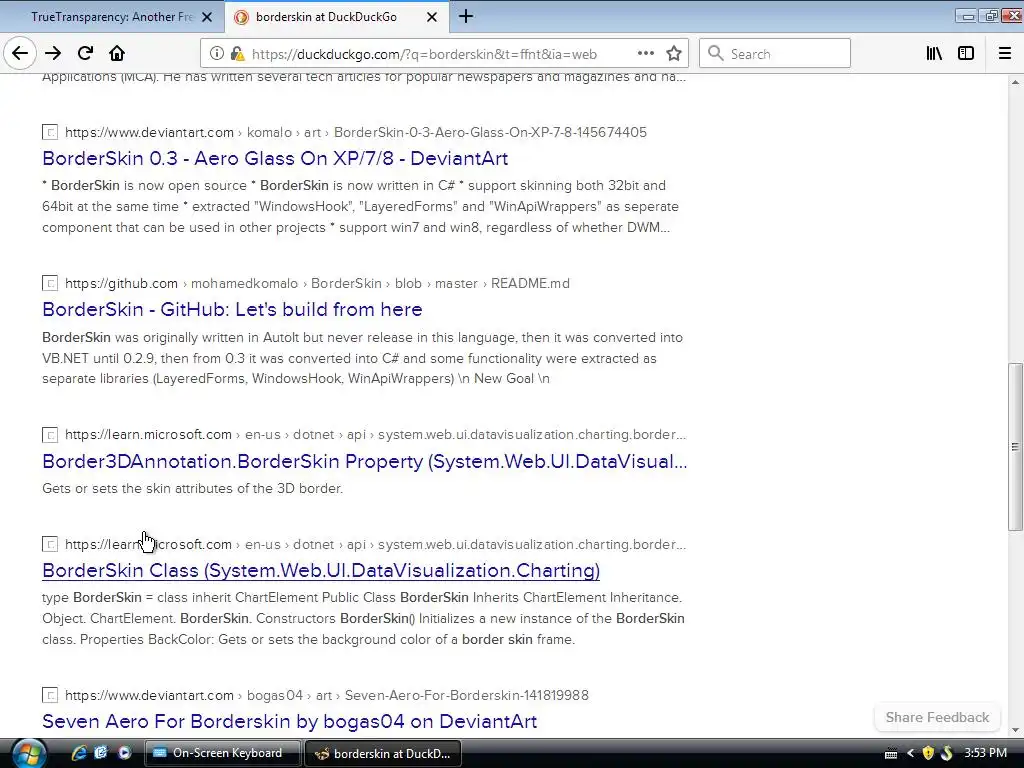The height and width of the screenshot is (768, 1024).
Task: Reload the current page
Action: [85, 53]
